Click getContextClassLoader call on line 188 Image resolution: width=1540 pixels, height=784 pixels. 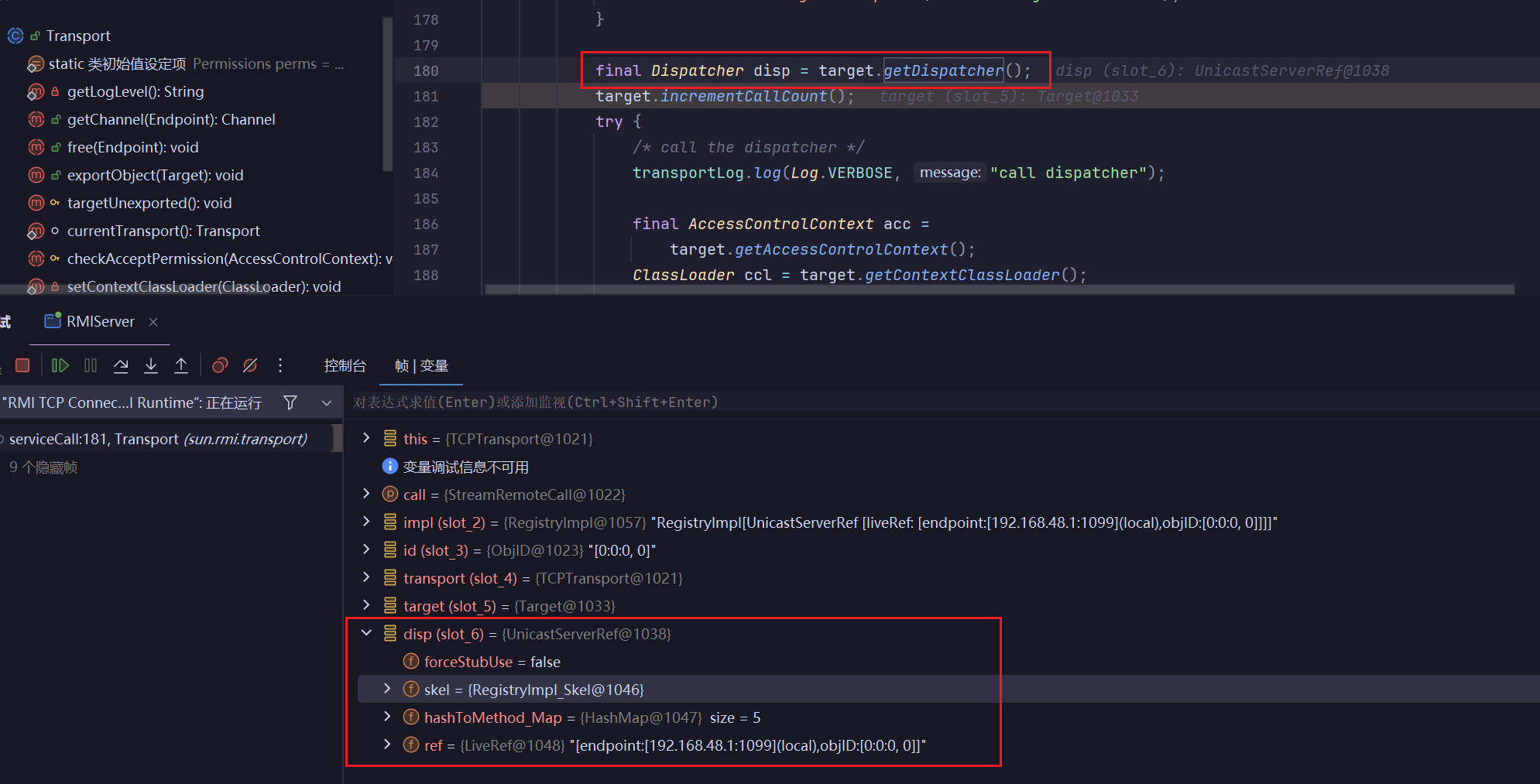pos(962,275)
